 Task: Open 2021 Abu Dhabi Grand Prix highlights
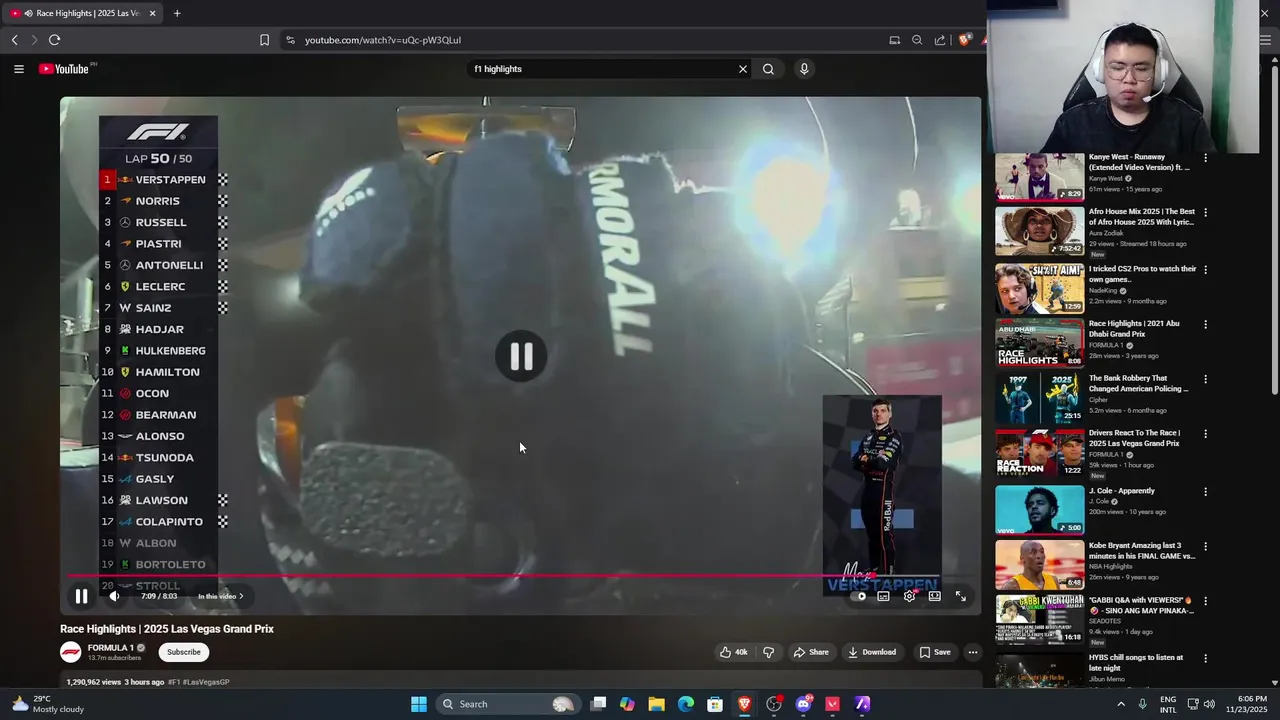(1039, 343)
